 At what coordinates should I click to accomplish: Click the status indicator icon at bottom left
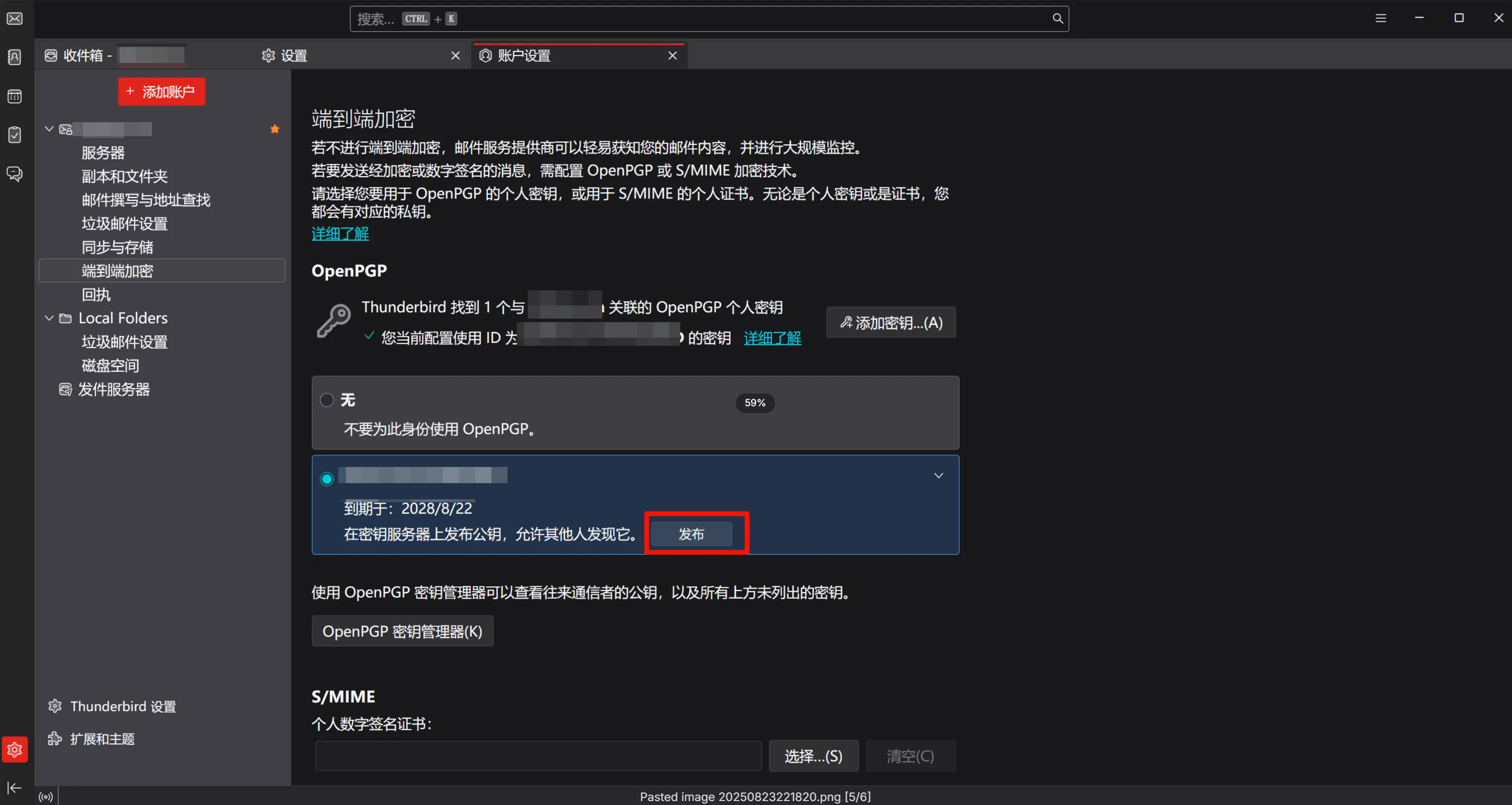(45, 796)
